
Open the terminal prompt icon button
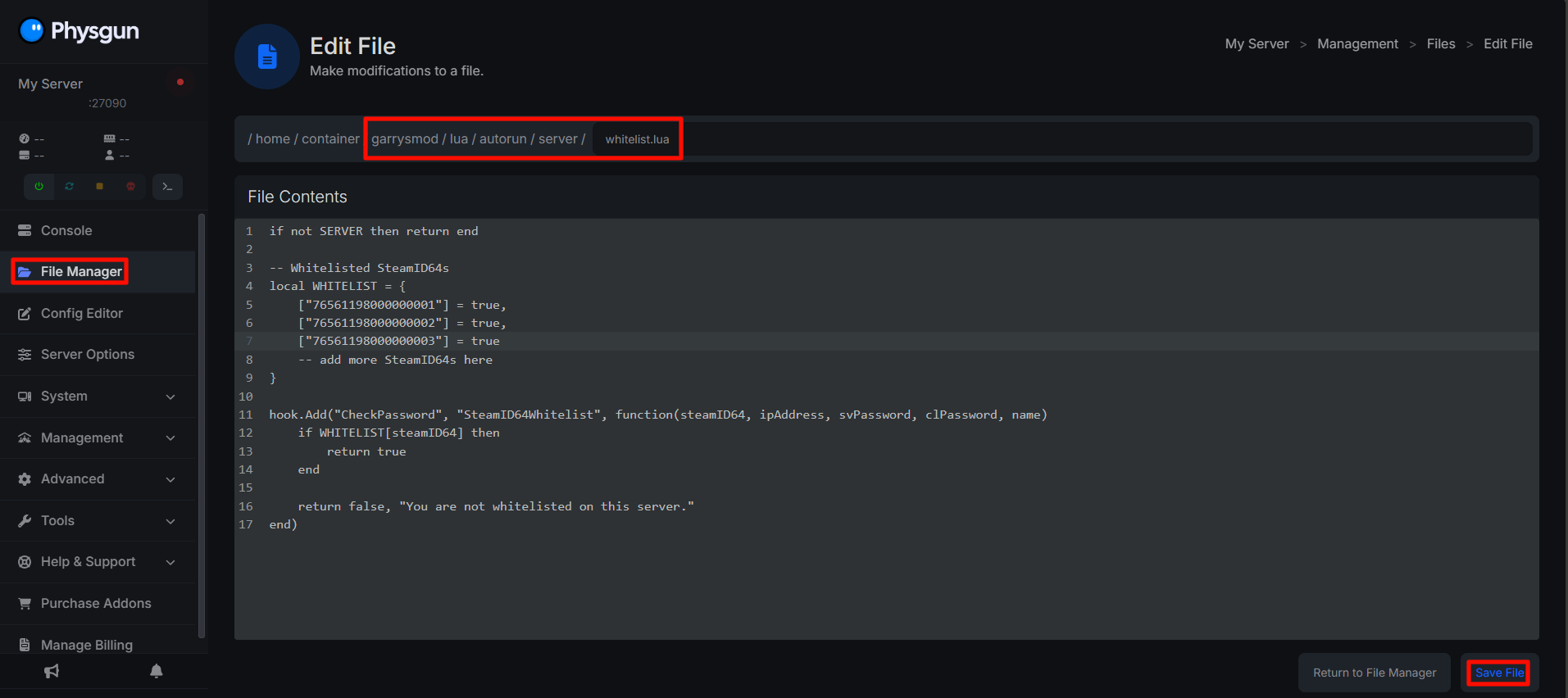pyautogui.click(x=167, y=187)
